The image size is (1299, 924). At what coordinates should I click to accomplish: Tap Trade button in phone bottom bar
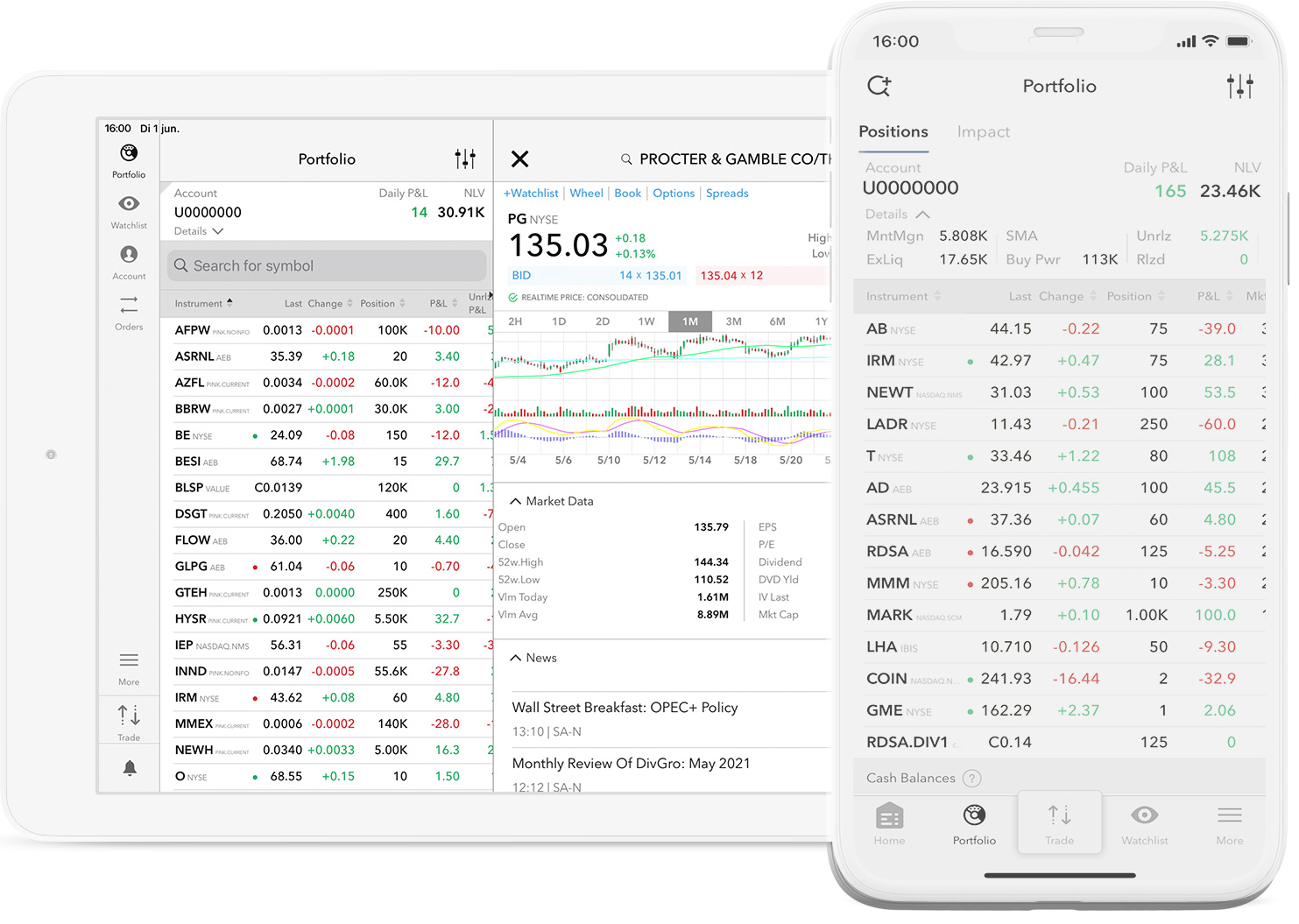[1059, 822]
